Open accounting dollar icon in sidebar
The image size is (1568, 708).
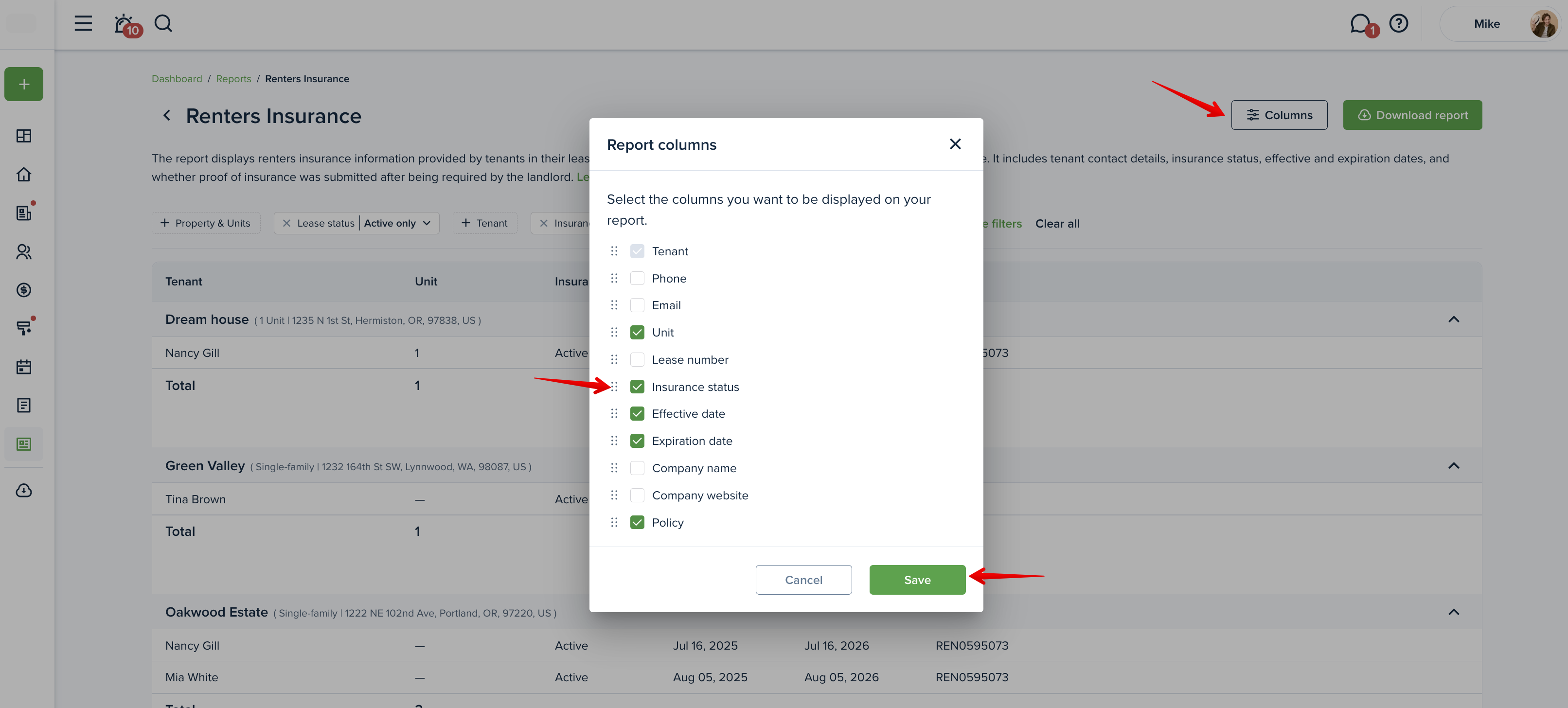[x=24, y=290]
